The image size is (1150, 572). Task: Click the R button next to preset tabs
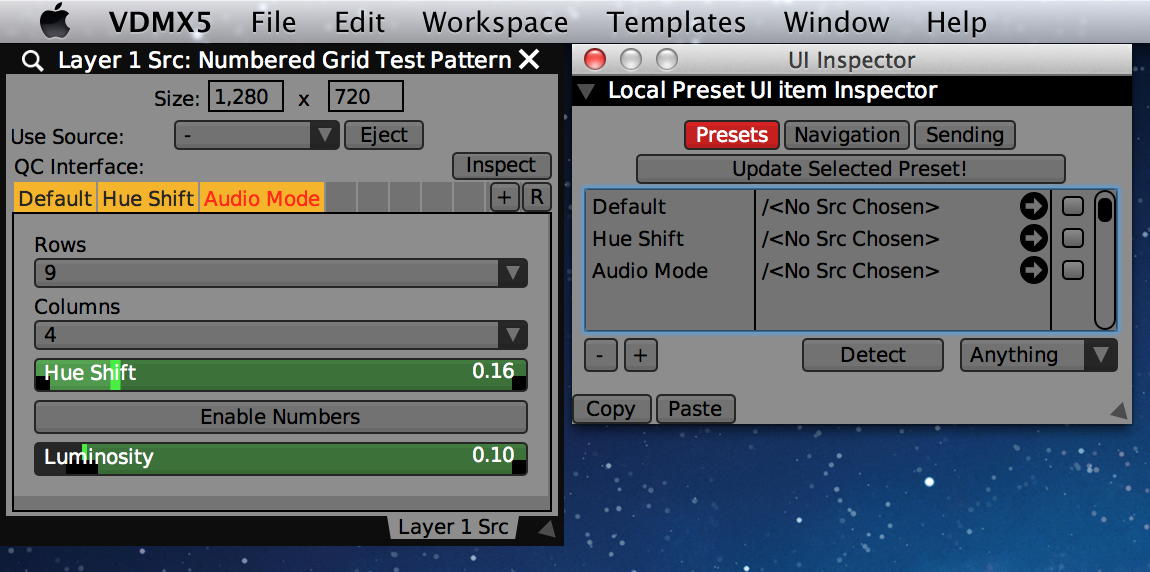tap(537, 197)
